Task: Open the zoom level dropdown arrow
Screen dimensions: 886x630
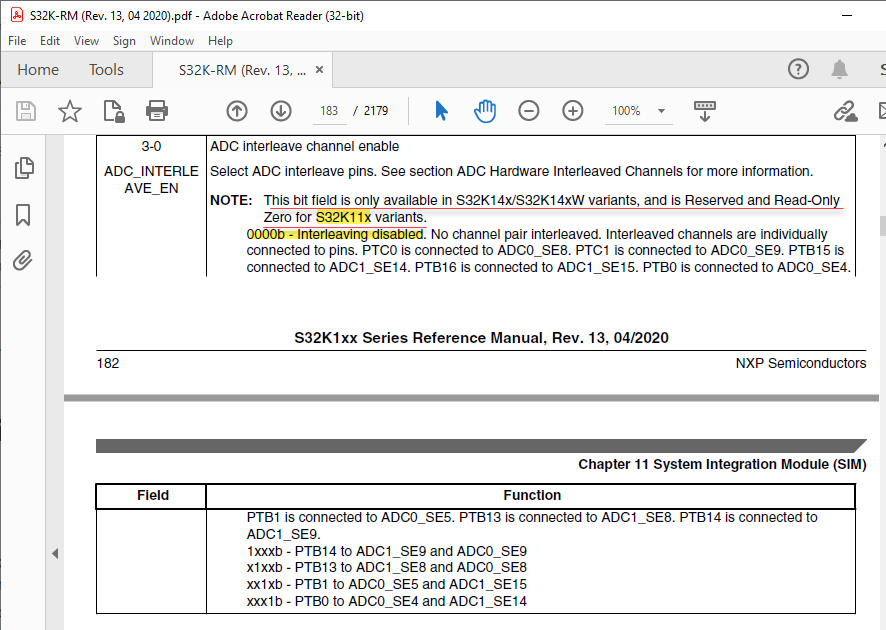Action: tap(661, 111)
